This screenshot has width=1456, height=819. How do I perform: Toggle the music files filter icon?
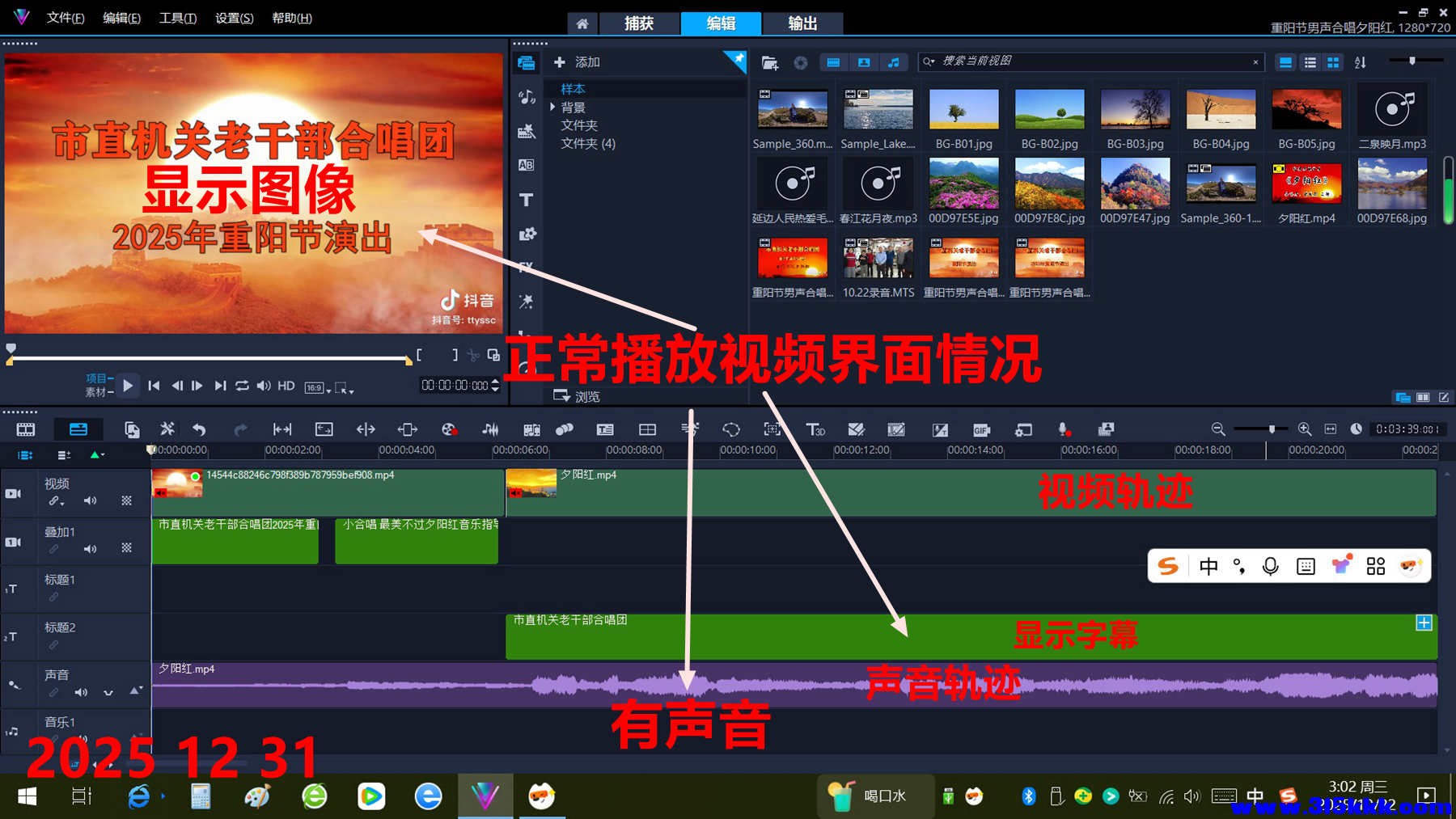click(895, 62)
